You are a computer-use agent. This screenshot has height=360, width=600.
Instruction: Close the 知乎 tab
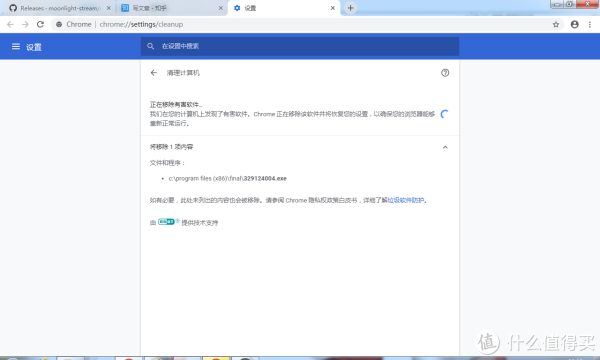[x=221, y=8]
